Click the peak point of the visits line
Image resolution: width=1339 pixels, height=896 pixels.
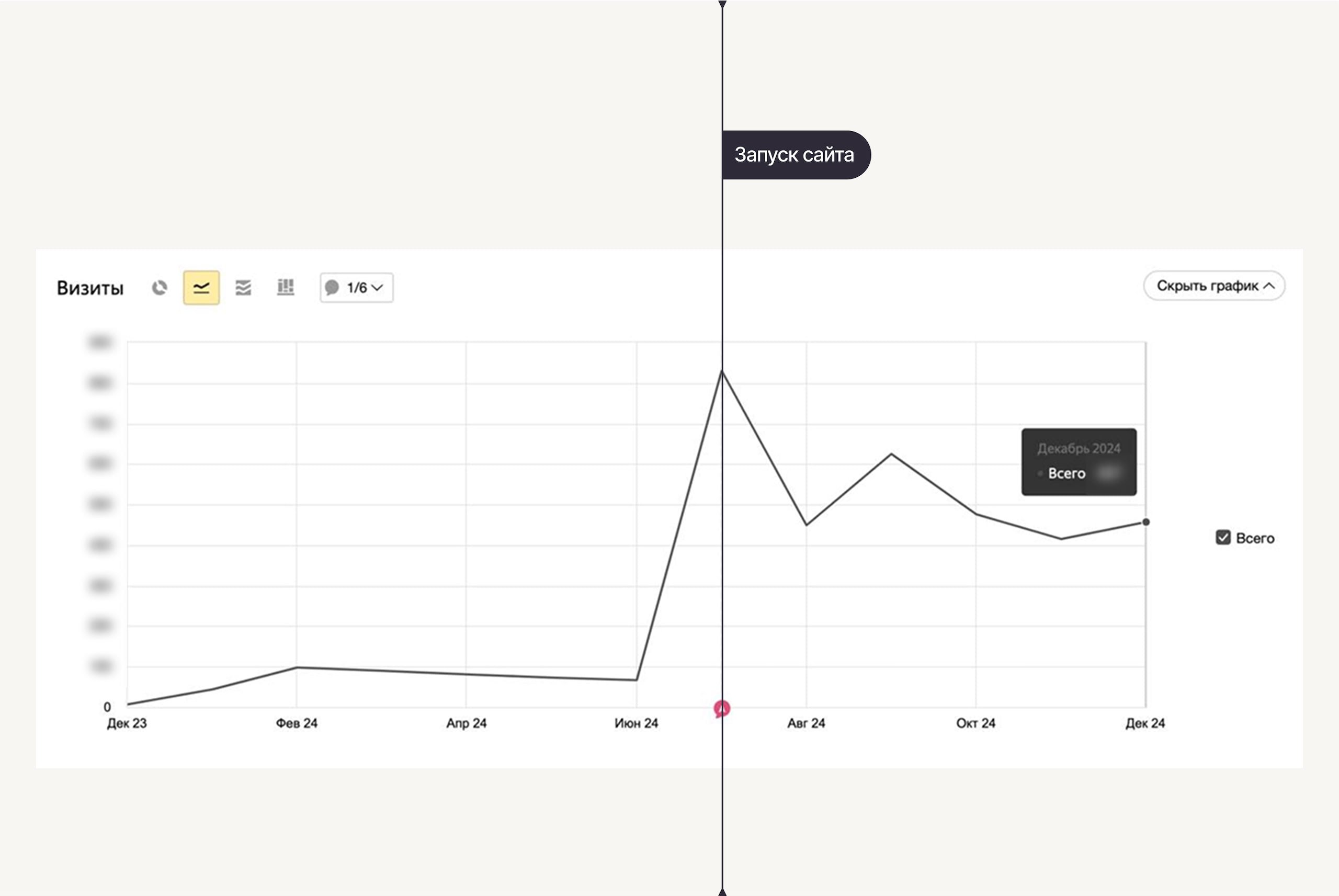pos(722,371)
